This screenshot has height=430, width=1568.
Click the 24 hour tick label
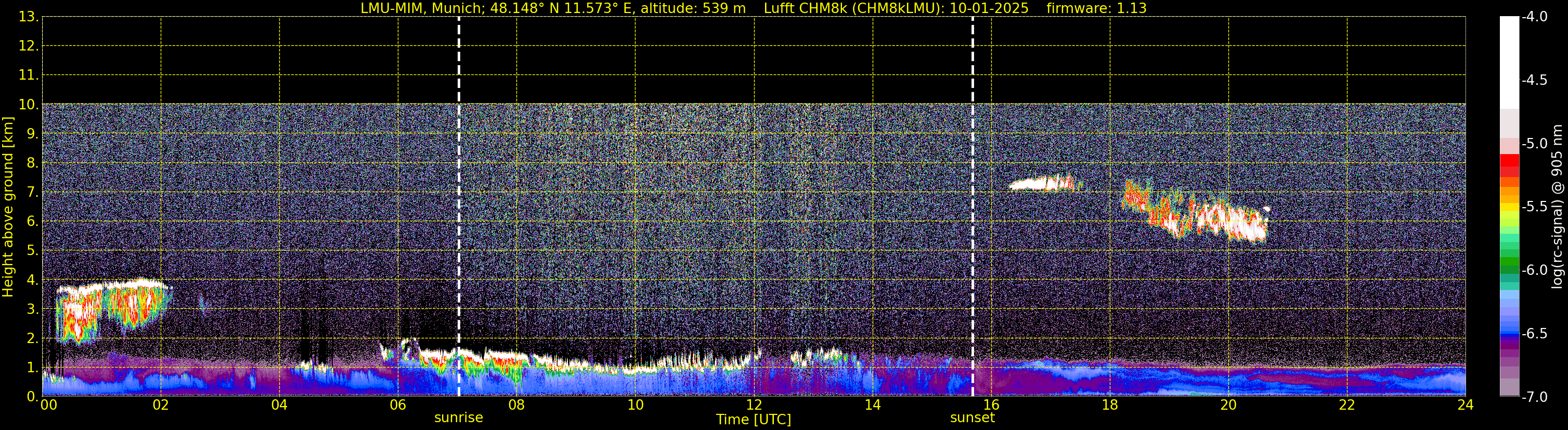click(x=1465, y=405)
